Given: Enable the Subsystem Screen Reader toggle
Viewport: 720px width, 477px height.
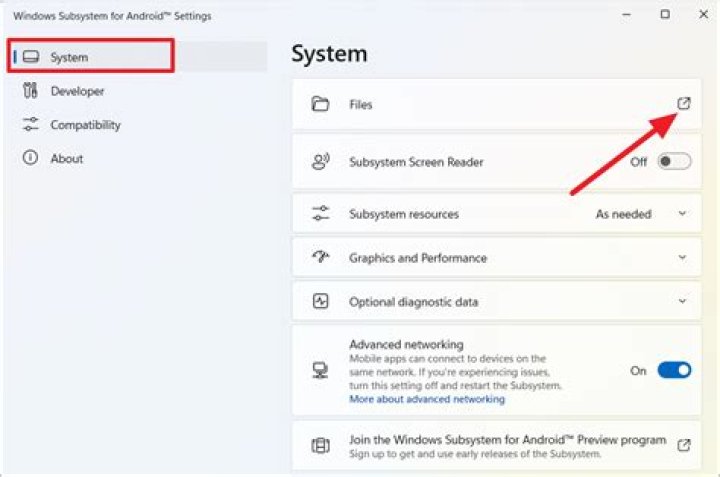Looking at the screenshot, I should (674, 161).
